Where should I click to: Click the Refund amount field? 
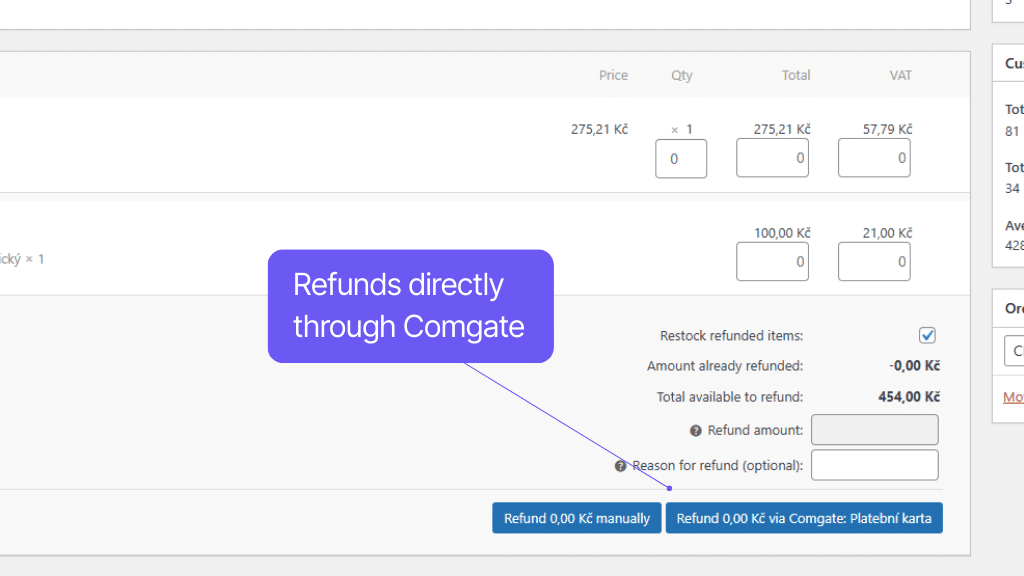[x=874, y=429]
